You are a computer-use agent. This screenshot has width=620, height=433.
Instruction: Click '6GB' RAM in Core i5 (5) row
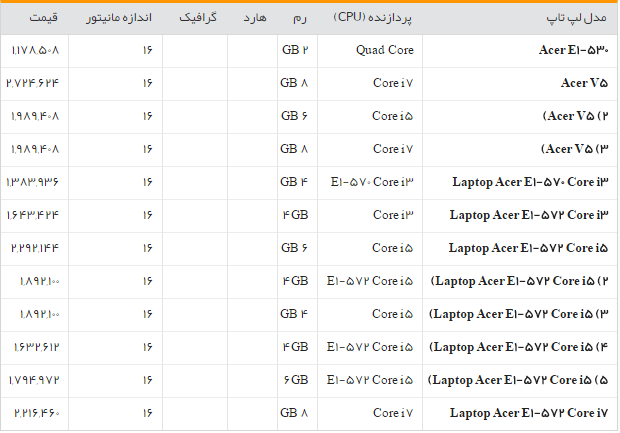(x=295, y=380)
